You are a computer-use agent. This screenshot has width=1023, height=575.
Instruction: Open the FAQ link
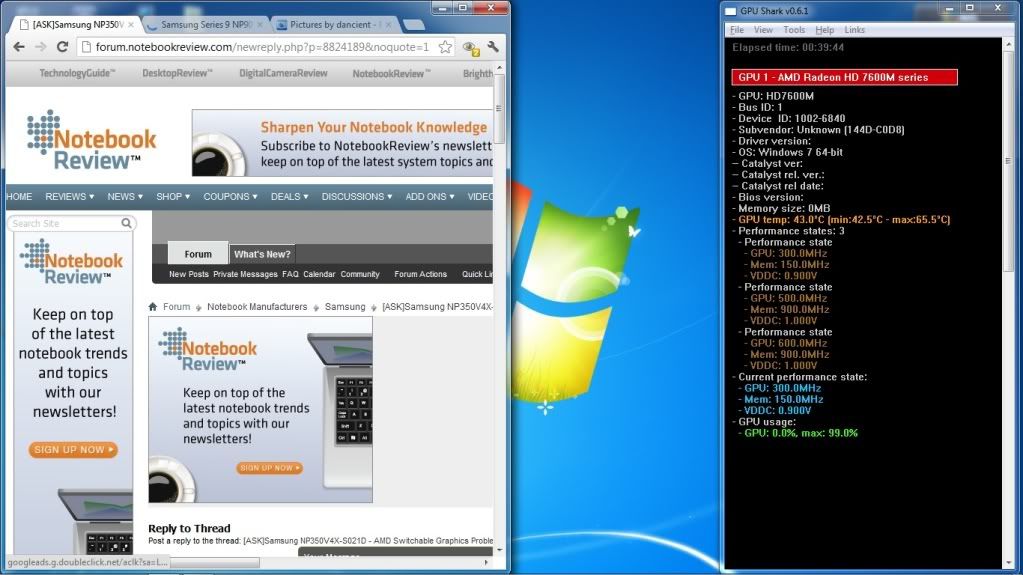(x=290, y=274)
